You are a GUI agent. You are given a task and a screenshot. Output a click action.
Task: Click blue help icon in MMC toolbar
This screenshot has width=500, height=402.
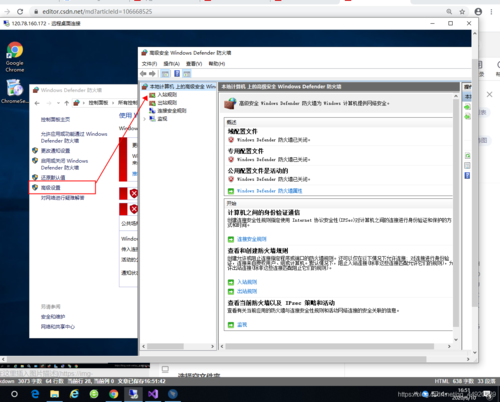pos(177,74)
